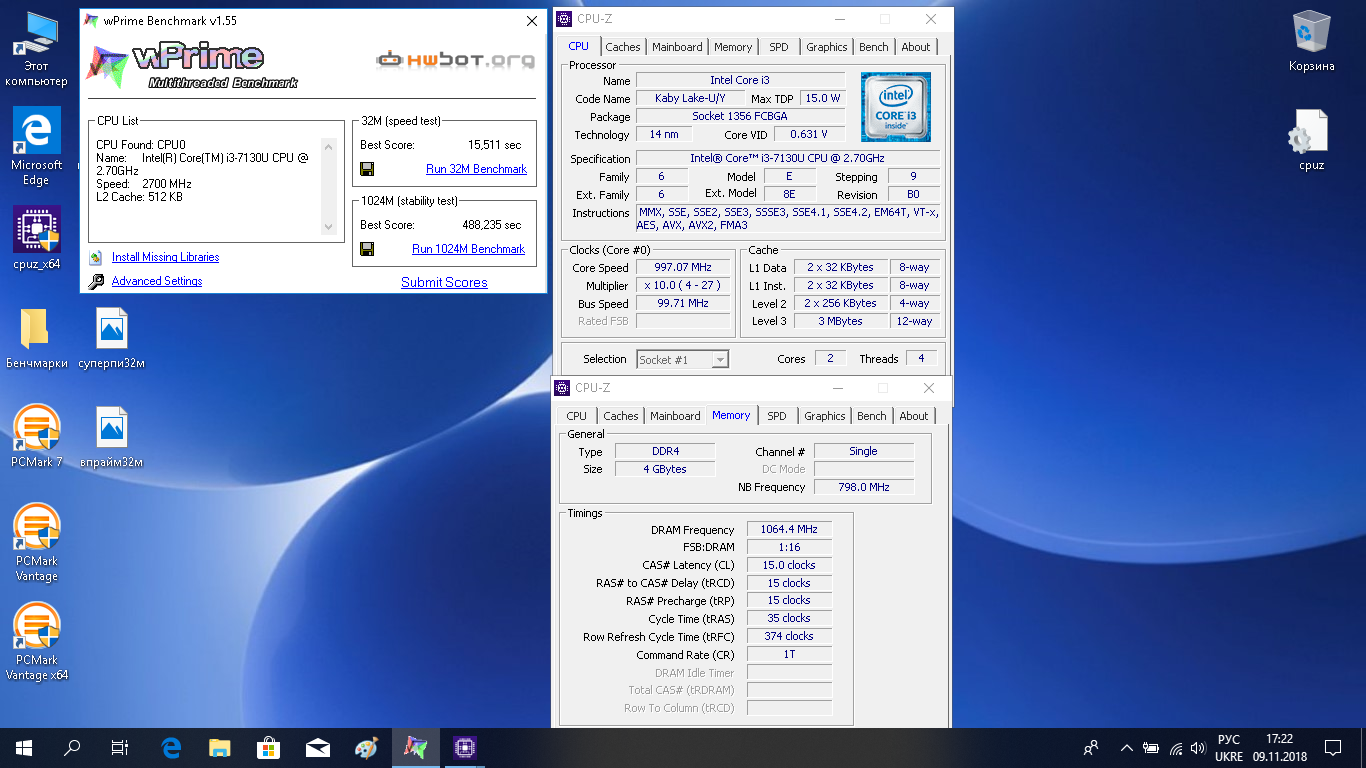Viewport: 1366px width, 768px height.
Task: Click the Install Missing Libraries link
Action: 165,257
